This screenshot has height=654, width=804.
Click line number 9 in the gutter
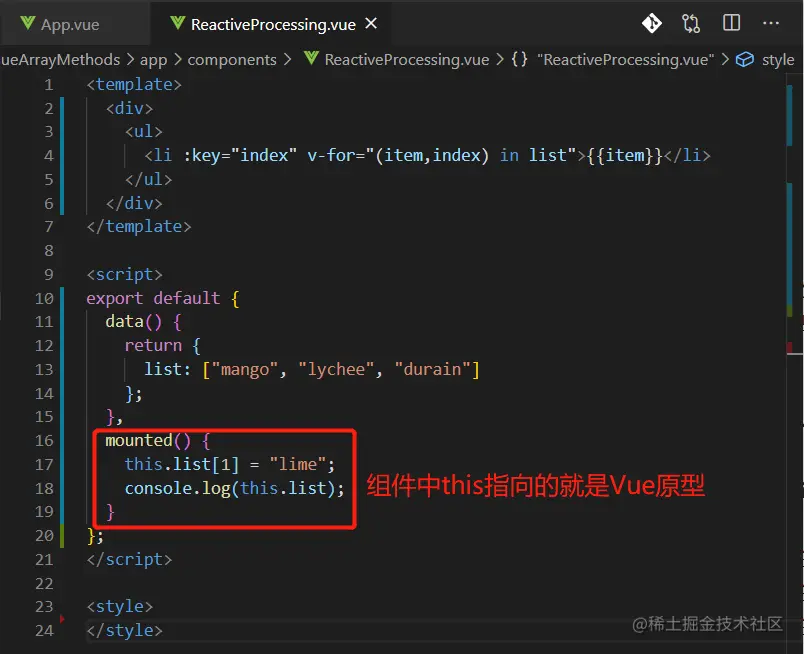point(48,274)
